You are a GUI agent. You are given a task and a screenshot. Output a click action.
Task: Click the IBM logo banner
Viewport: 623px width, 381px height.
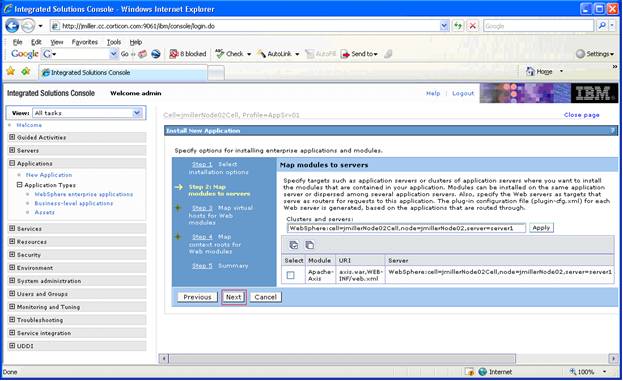point(595,93)
